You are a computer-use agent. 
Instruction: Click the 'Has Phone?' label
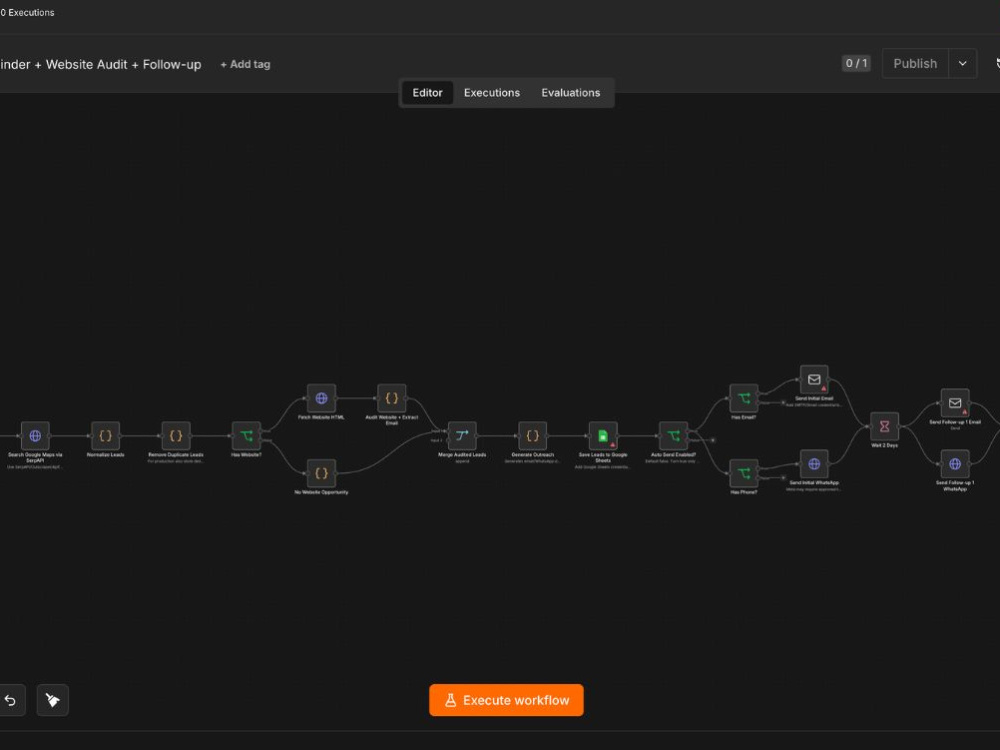coord(744,492)
